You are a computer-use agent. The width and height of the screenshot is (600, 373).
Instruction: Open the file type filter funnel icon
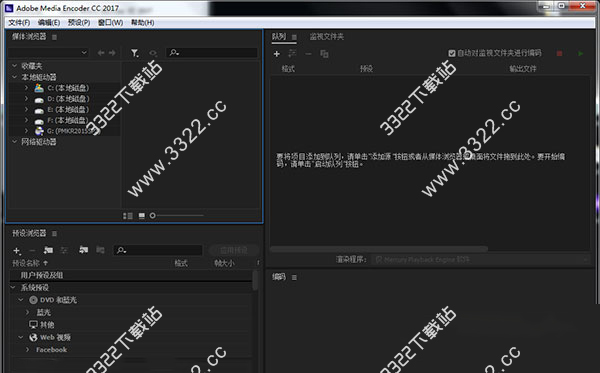(x=135, y=53)
